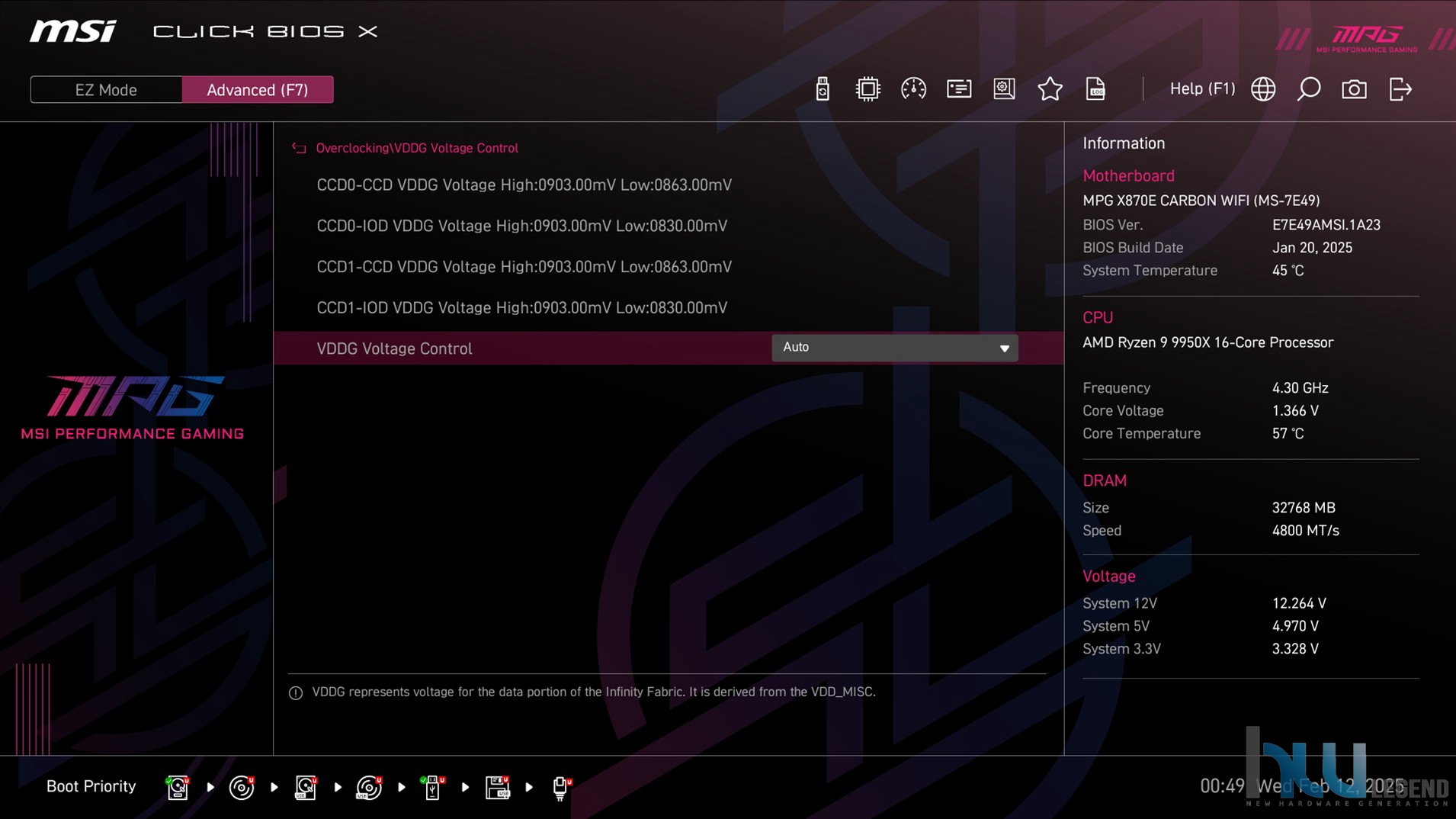Open Favorites via the star icon
The width and height of the screenshot is (1456, 819).
coord(1050,89)
